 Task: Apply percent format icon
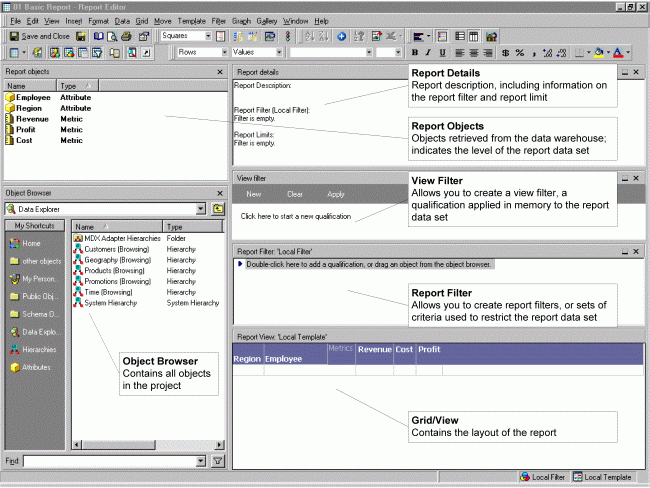click(x=520, y=52)
